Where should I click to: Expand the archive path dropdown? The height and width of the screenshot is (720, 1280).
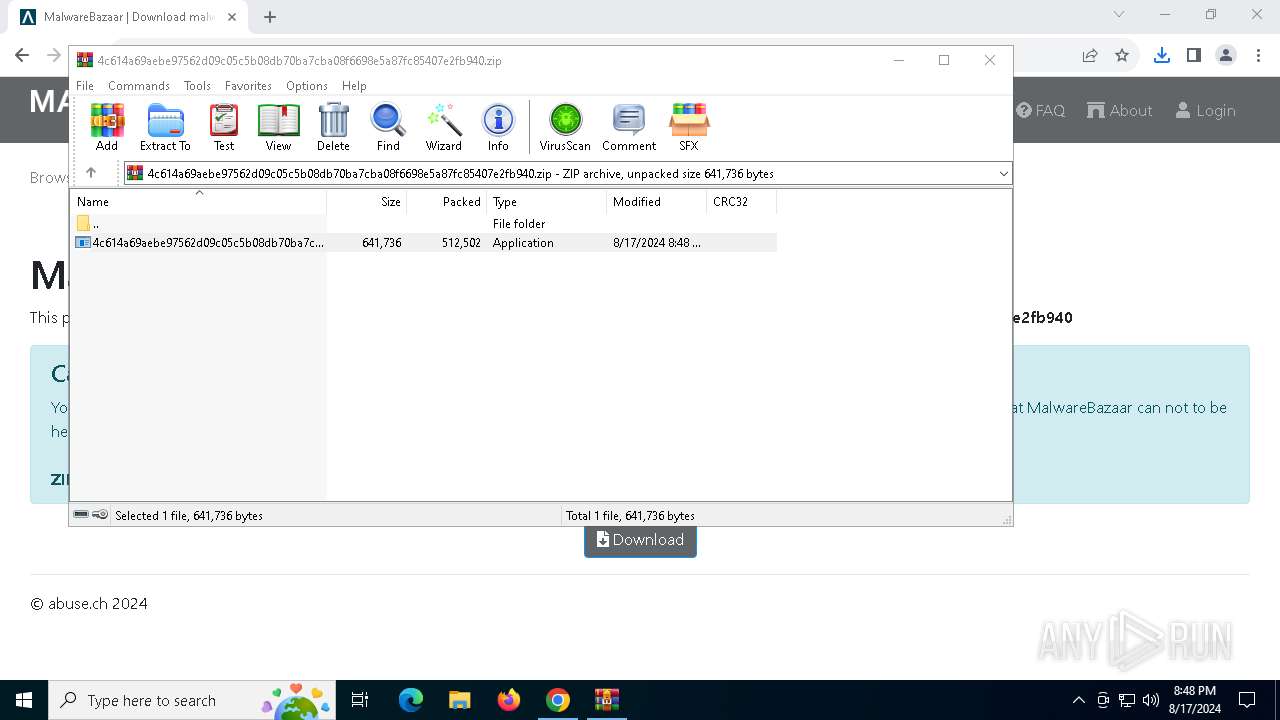[x=1003, y=174]
